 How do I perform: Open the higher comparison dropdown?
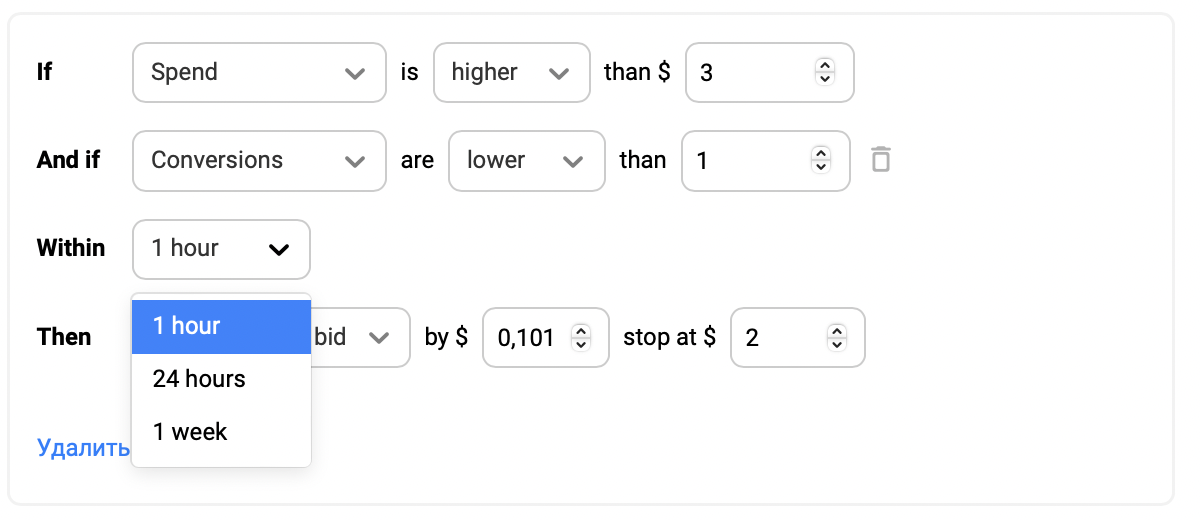511,72
